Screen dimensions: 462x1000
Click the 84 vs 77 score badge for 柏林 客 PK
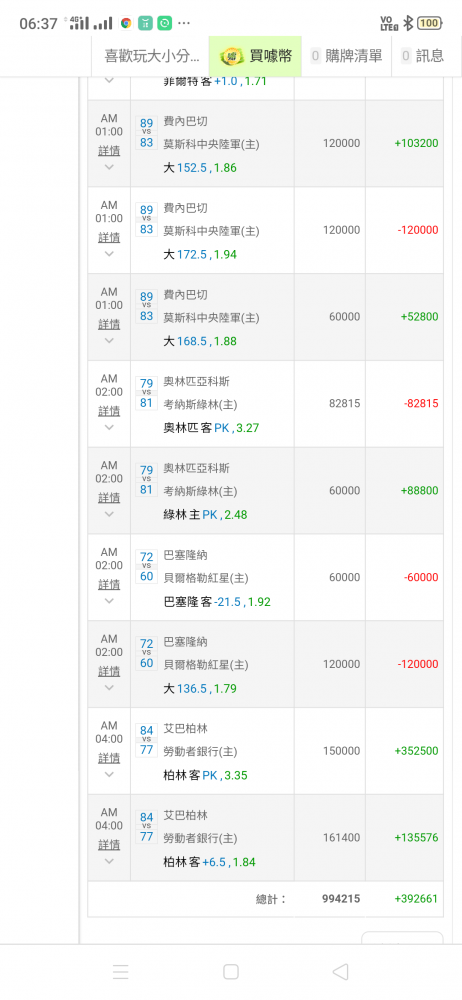pyautogui.click(x=146, y=740)
